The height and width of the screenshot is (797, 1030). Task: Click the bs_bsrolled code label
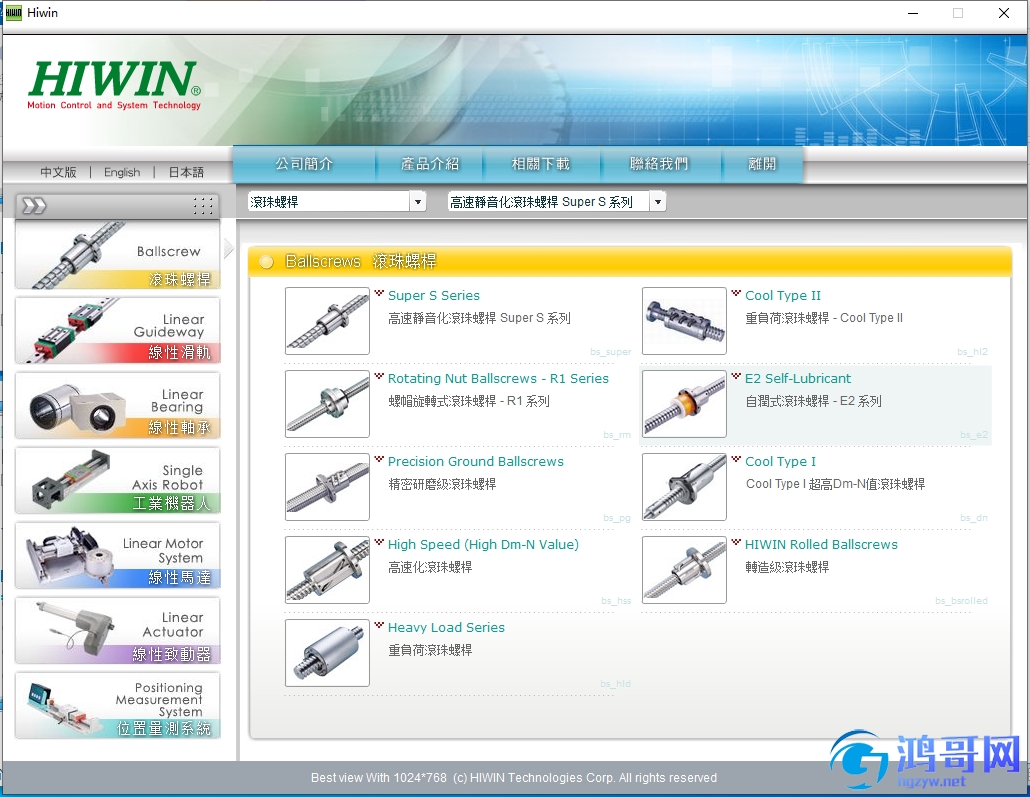961,601
